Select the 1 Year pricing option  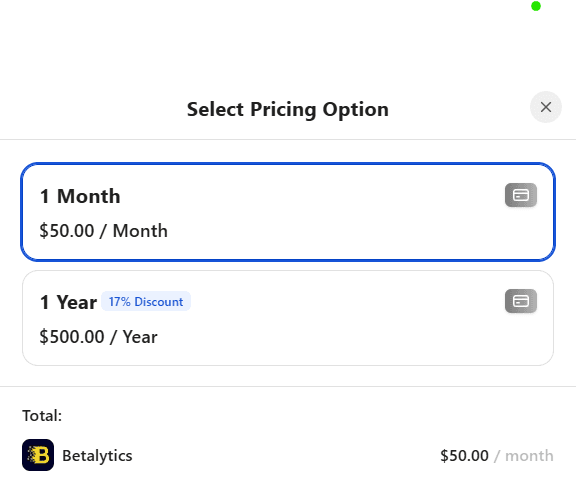click(288, 318)
